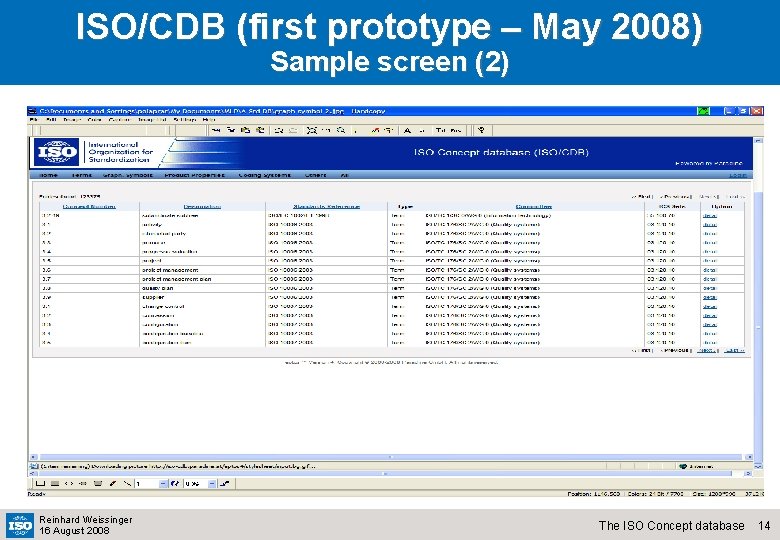The width and height of the screenshot is (780, 540).
Task: Select the text tool 'A' icon in Hardcopy toolbar
Action: 407,130
